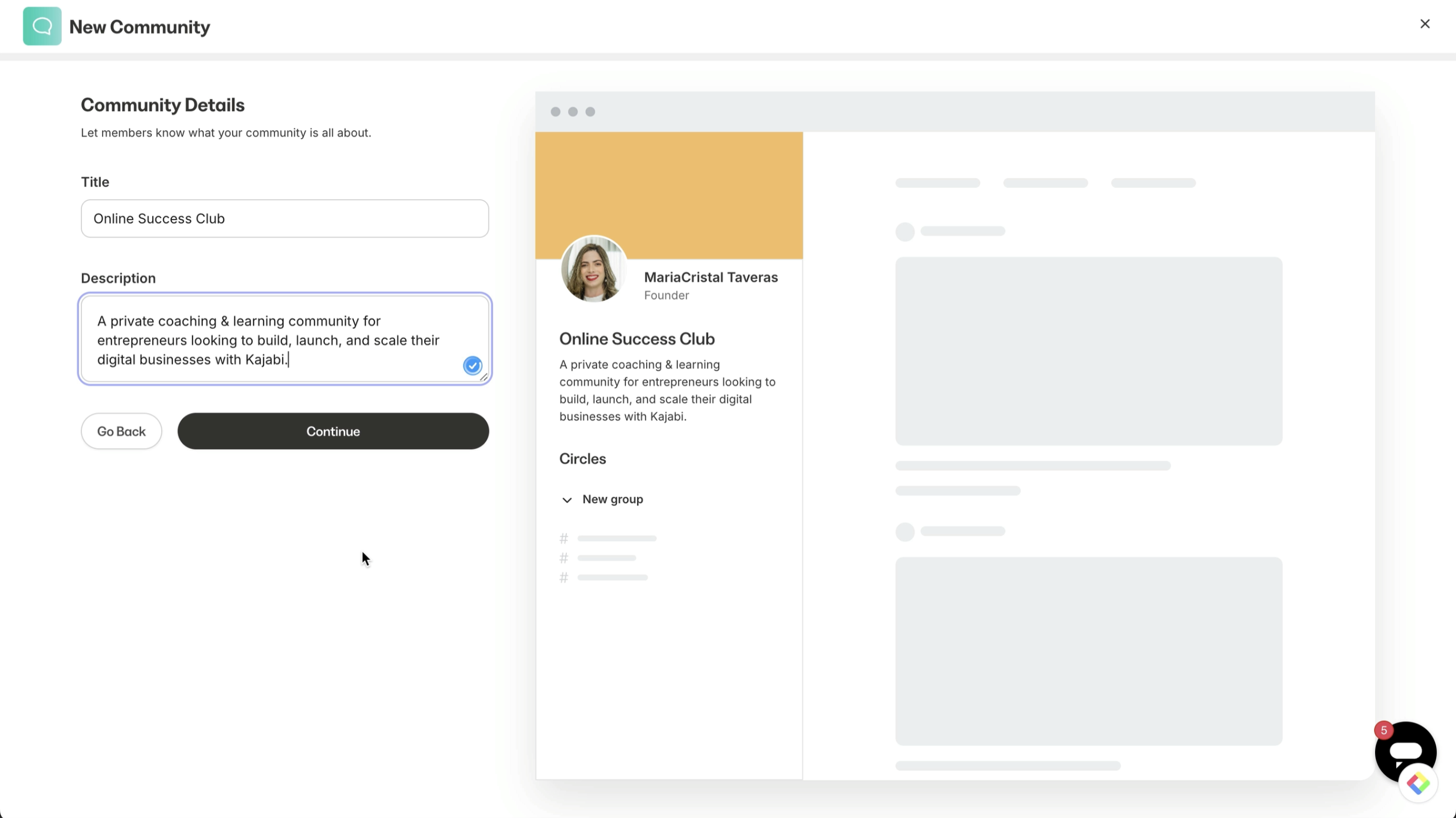The height and width of the screenshot is (818, 1456).
Task: Click the third hash icon under New group
Action: [563, 578]
